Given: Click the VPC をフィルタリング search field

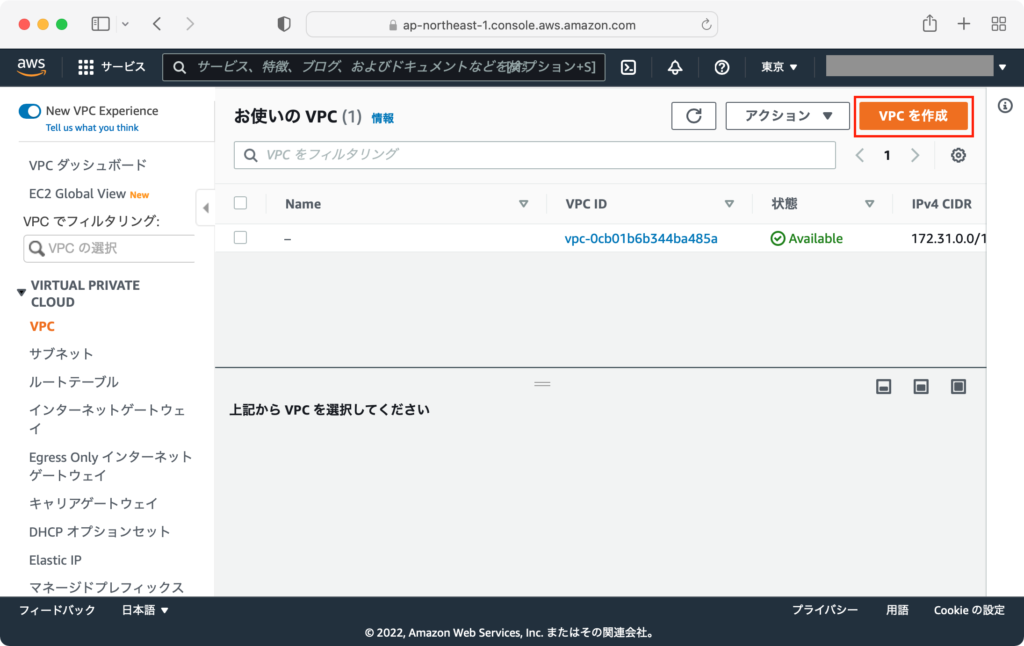Looking at the screenshot, I should point(535,155).
